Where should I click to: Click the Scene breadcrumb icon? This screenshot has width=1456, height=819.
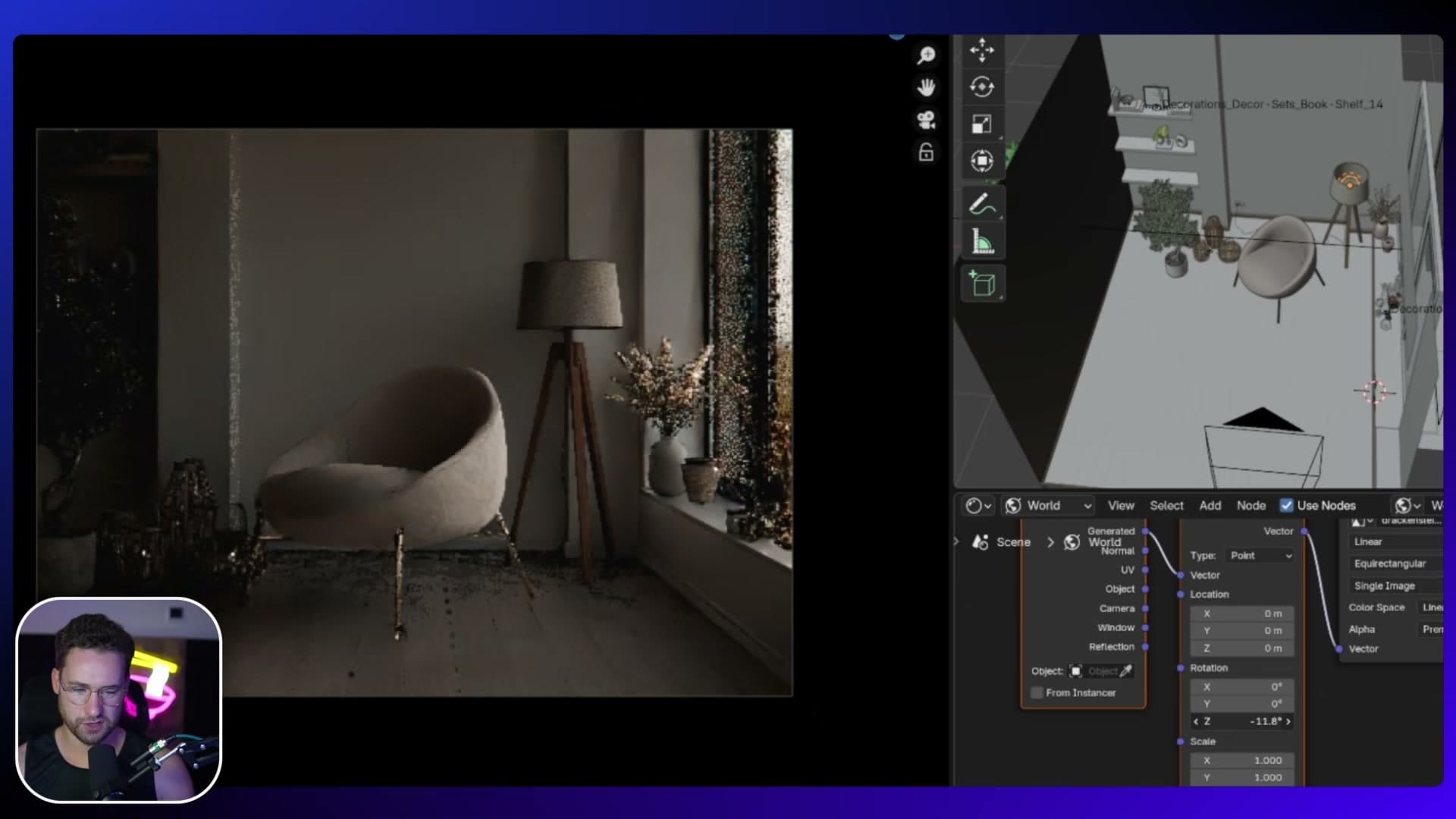980,542
